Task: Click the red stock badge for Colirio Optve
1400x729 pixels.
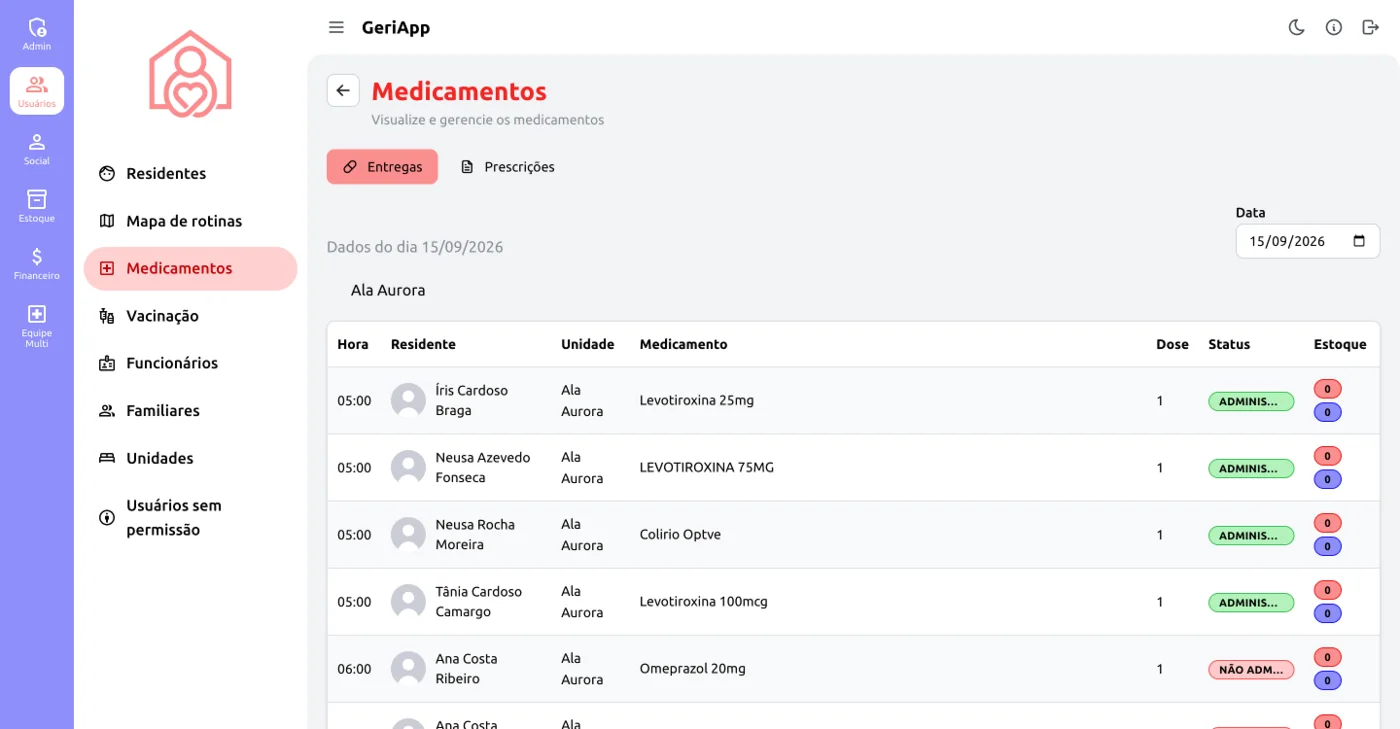Action: (1327, 523)
